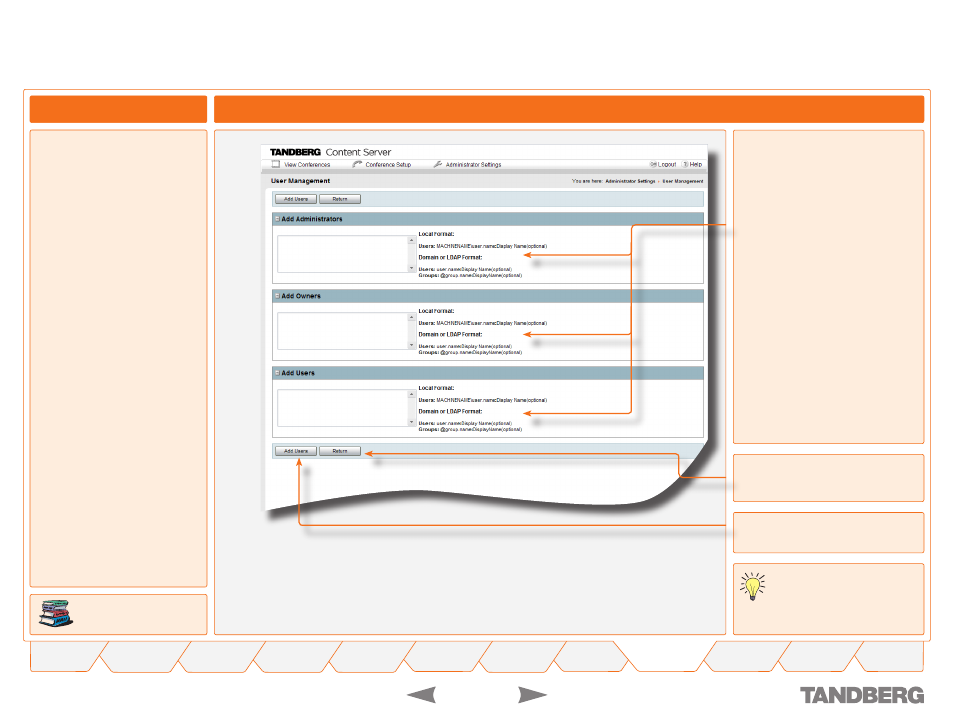954x717 pixels.
Task: Click scroll-down arrow in Add Users box
Action: (x=411, y=422)
